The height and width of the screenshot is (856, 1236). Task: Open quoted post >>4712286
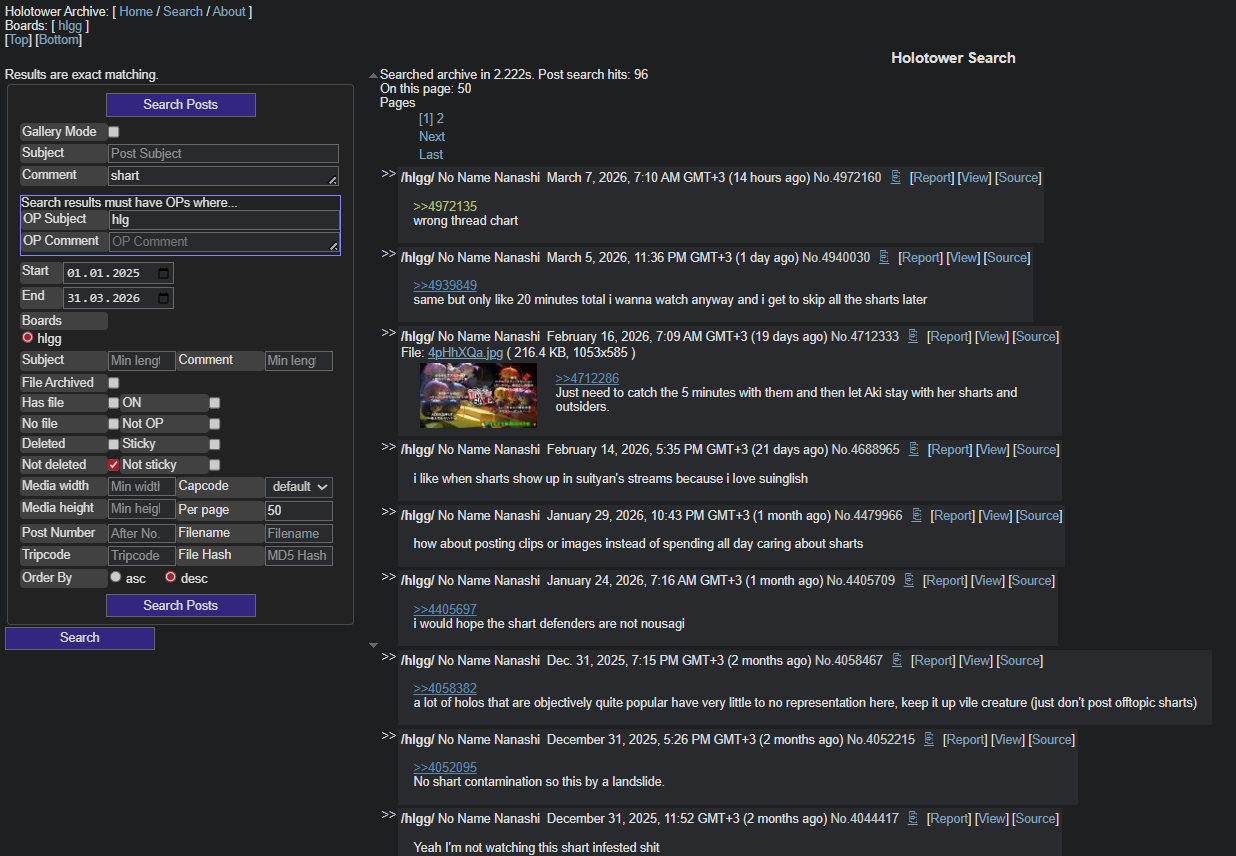coord(587,378)
